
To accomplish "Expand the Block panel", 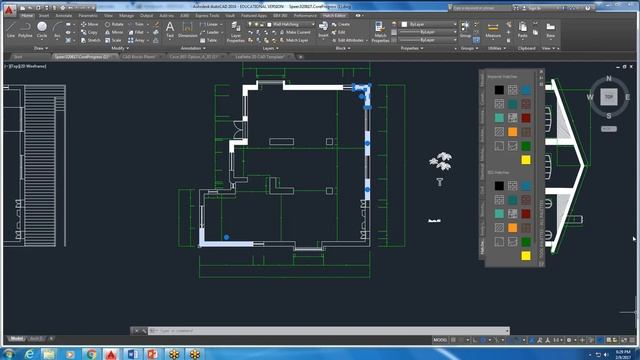I will (343, 48).
